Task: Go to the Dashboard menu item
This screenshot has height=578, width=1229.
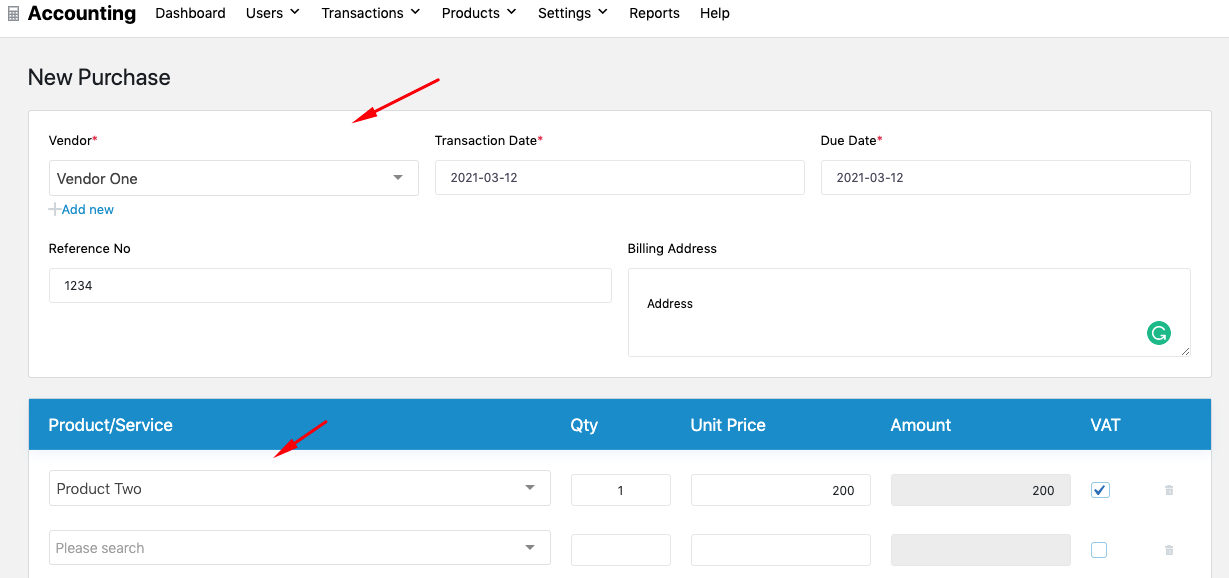Action: [x=190, y=13]
